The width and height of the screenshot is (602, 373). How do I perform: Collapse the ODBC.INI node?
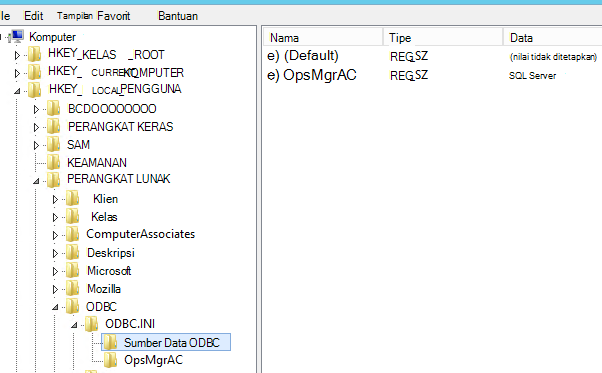point(74,325)
